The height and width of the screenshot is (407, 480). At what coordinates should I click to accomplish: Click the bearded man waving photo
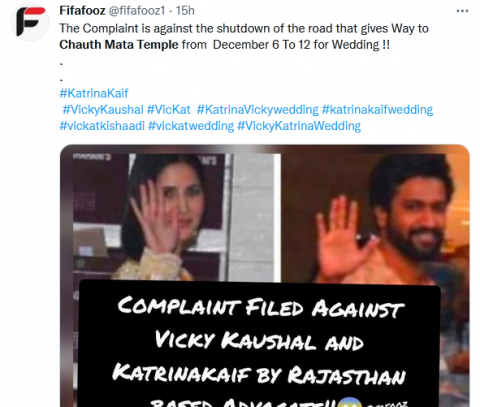(x=375, y=217)
